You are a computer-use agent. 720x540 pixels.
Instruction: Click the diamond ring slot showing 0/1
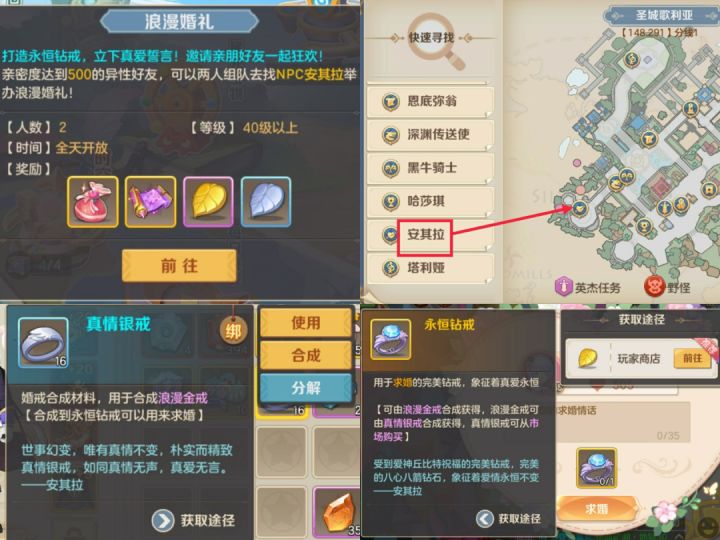pos(596,468)
